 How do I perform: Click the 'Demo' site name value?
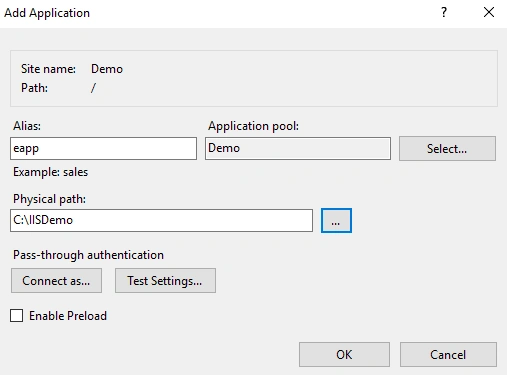(107, 69)
